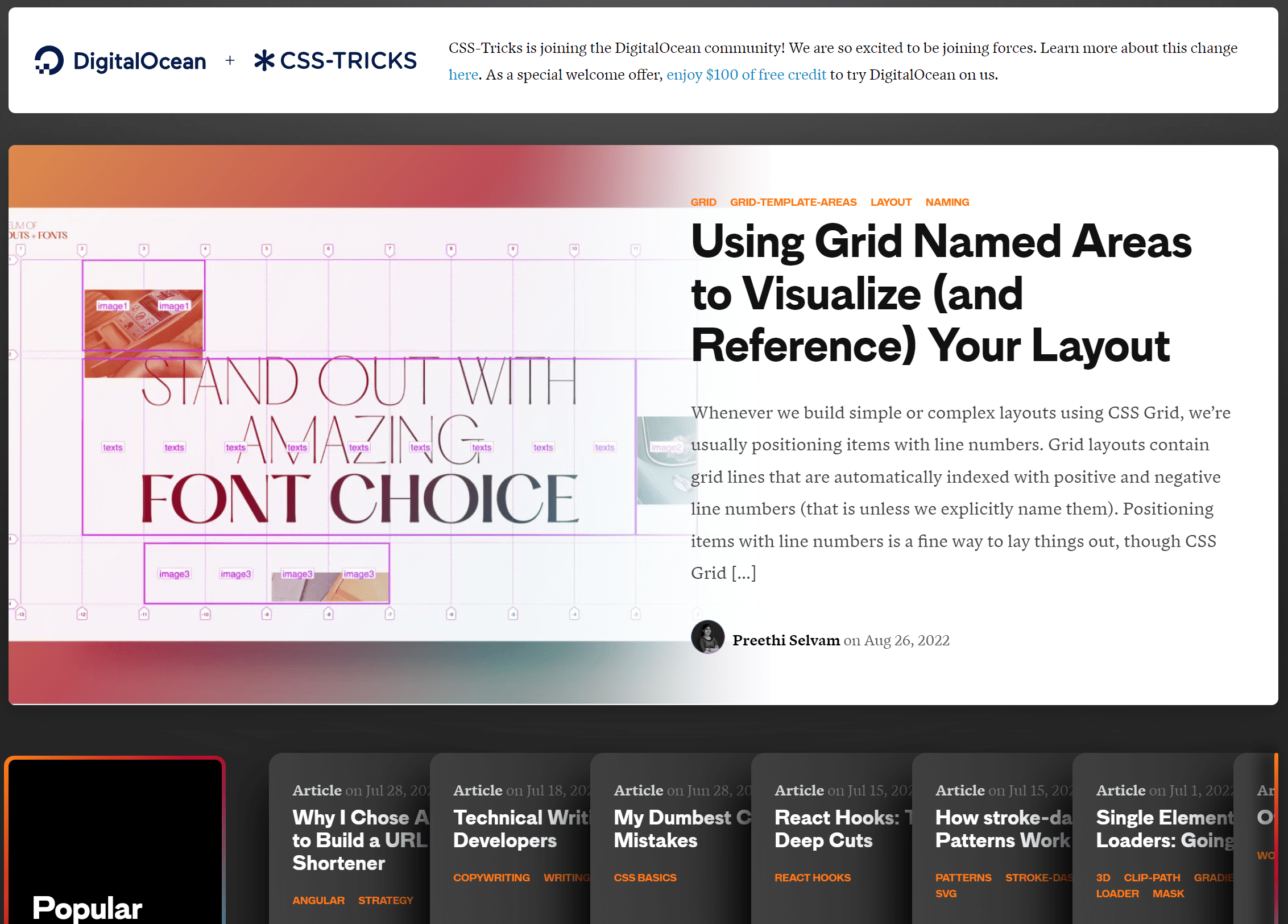This screenshot has width=1288, height=924.
Task: Open the LAYOUT category label
Action: click(890, 202)
